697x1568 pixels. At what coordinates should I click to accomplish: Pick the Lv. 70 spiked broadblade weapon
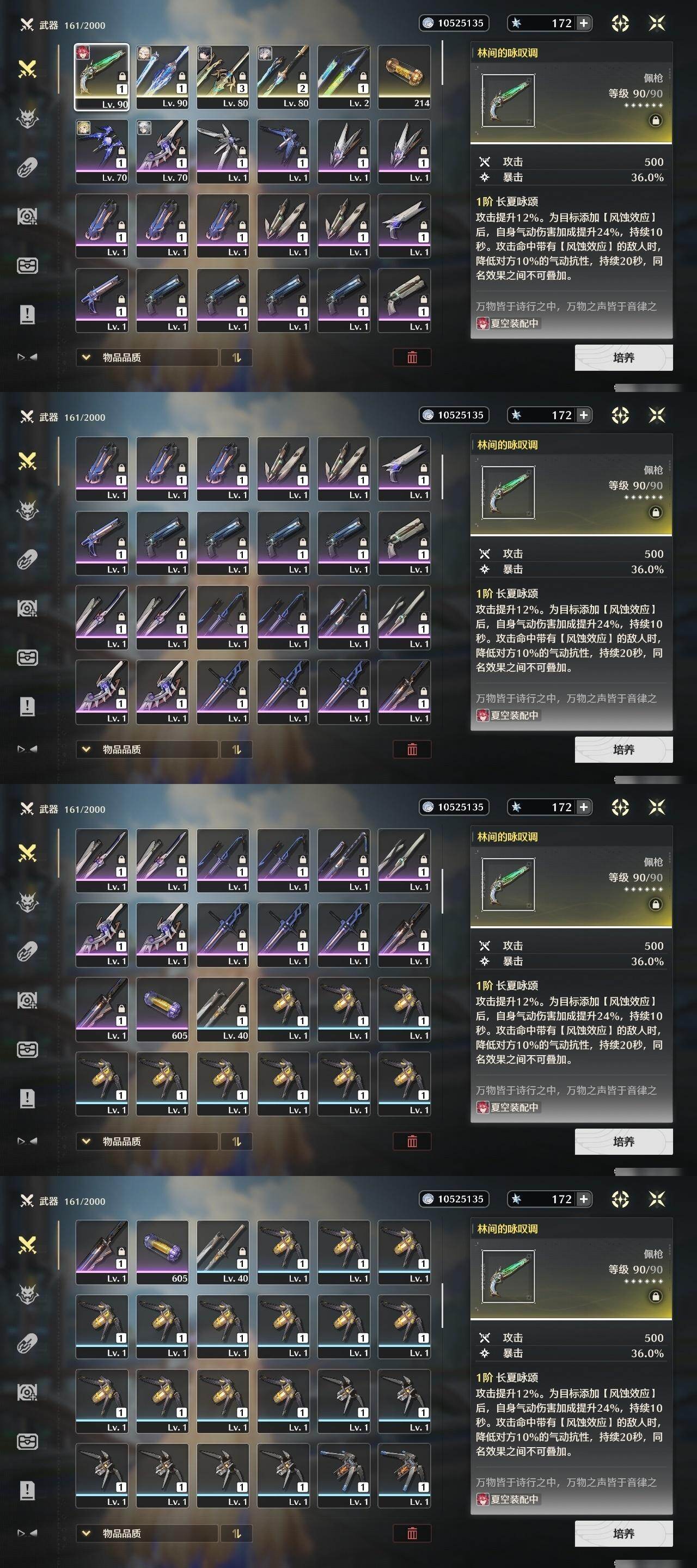tap(162, 151)
